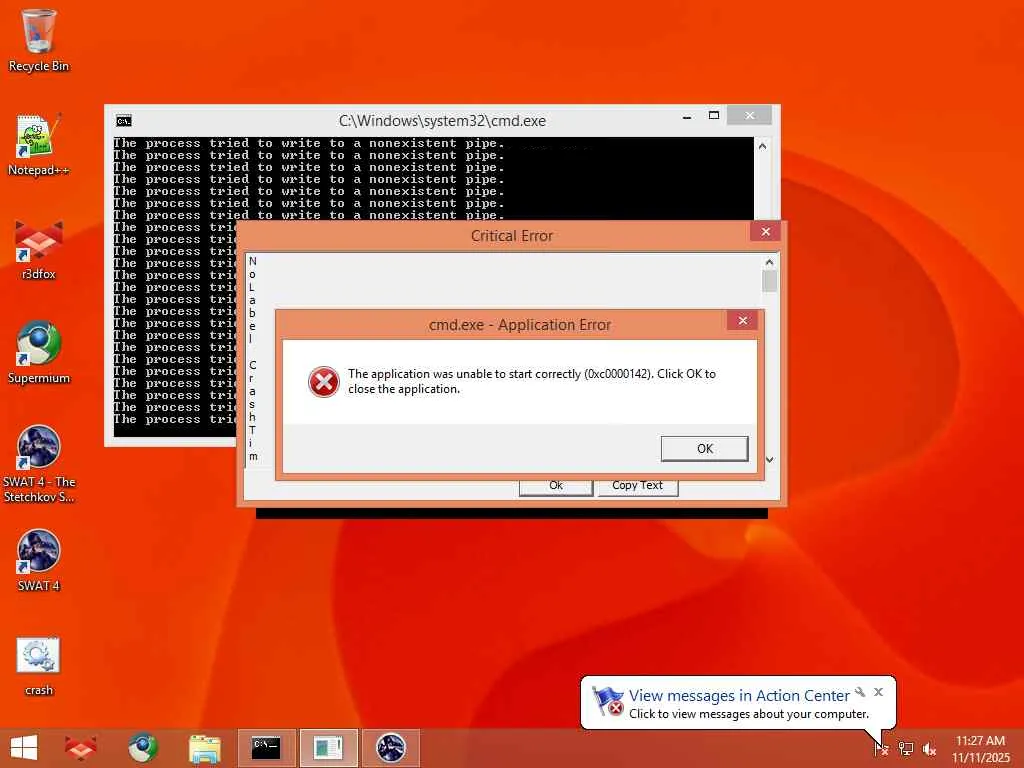The image size is (1024, 768).
Task: Open the taskbar clock showing 11:27 AM
Action: pyautogui.click(x=981, y=749)
